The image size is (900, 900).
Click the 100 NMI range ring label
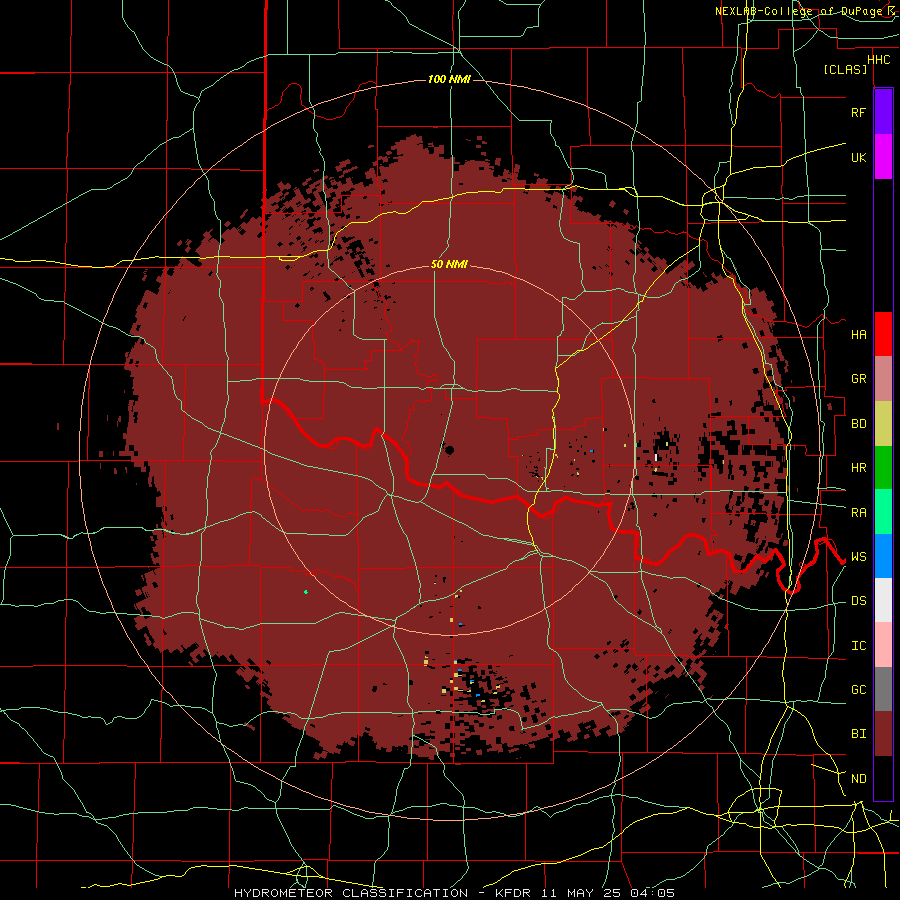click(449, 79)
